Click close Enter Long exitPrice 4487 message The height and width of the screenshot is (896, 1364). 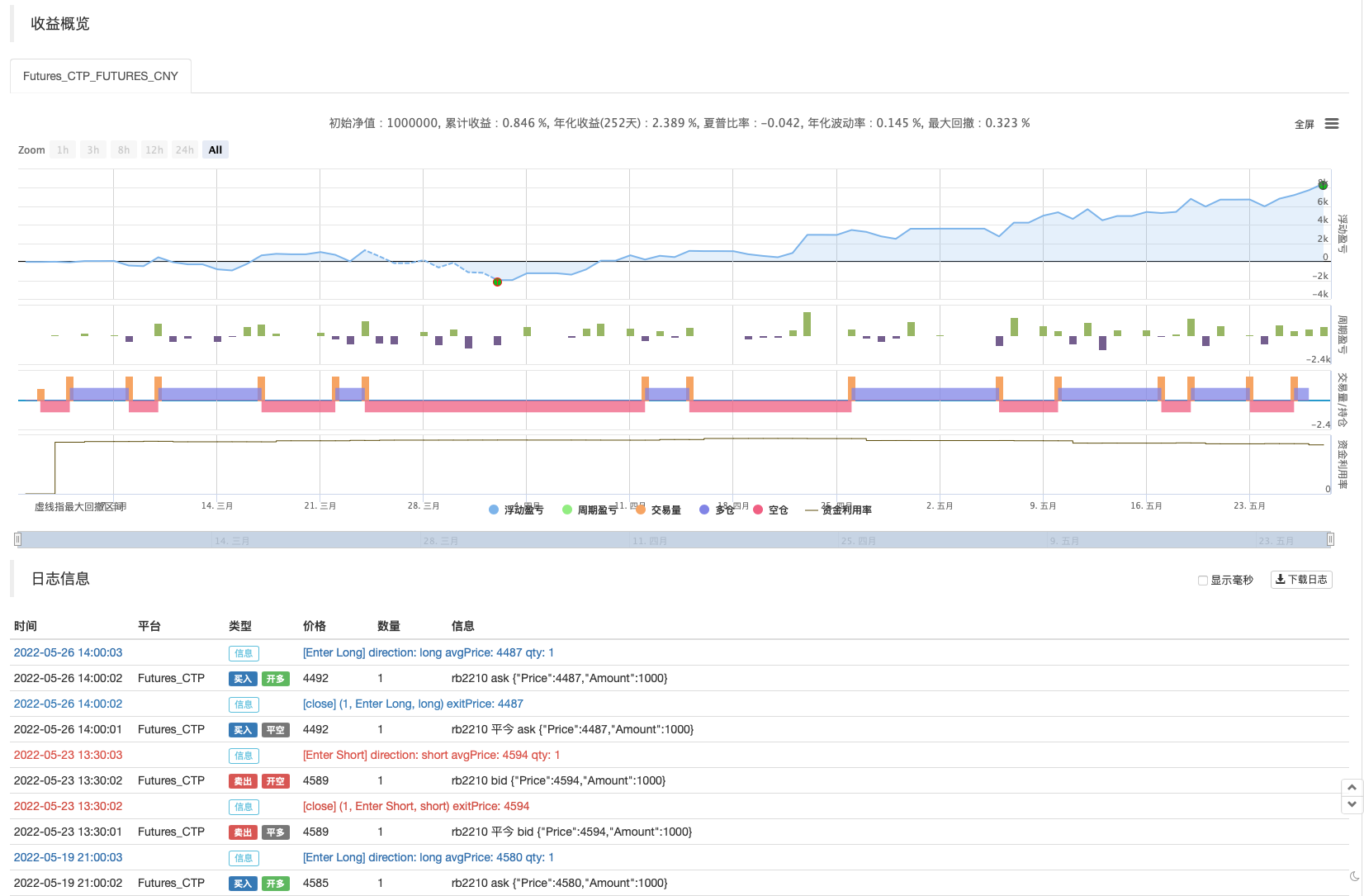coord(413,704)
